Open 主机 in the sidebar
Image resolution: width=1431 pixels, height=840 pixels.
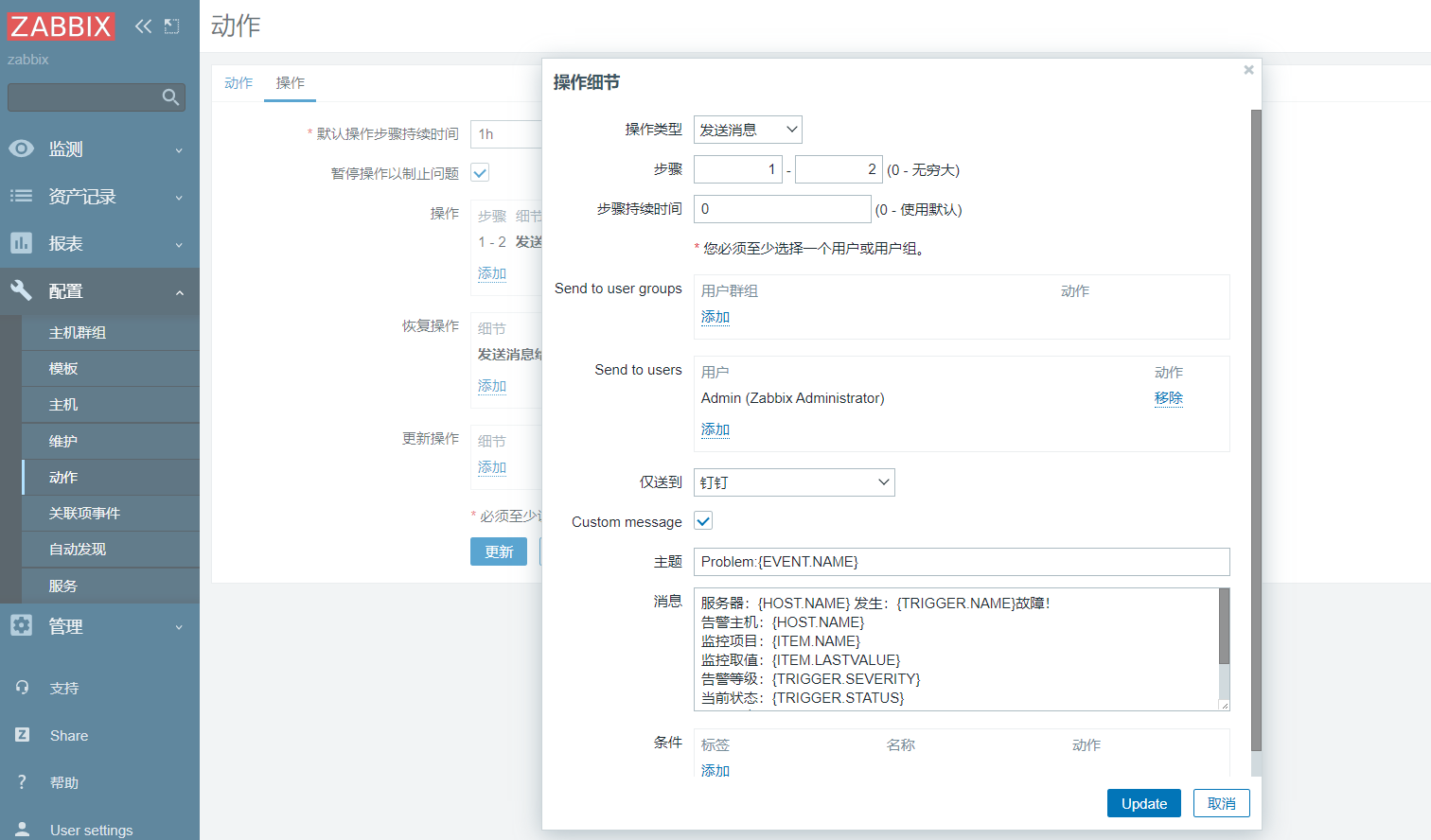110,405
